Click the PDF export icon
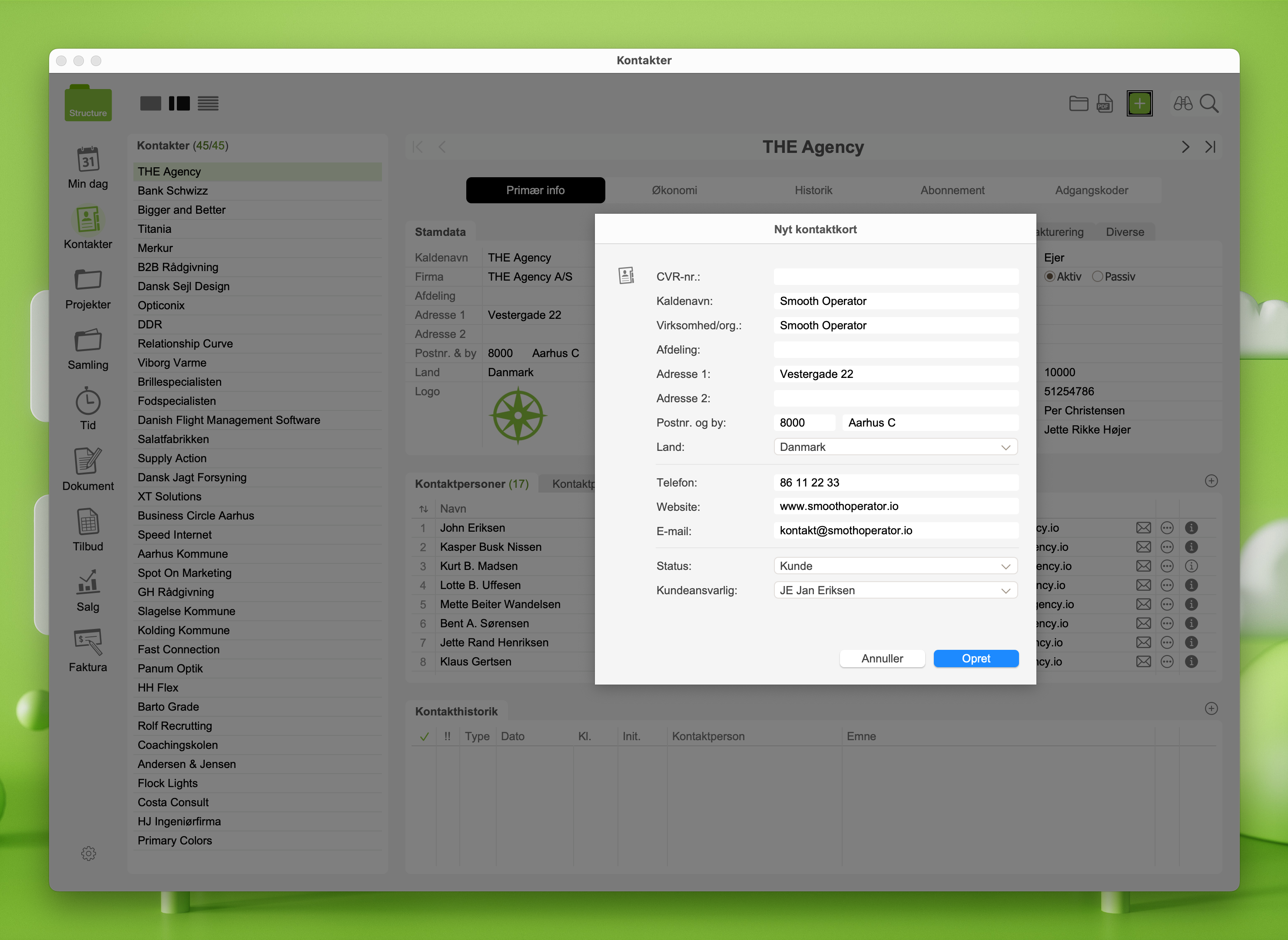The width and height of the screenshot is (1288, 940). 1104,103
